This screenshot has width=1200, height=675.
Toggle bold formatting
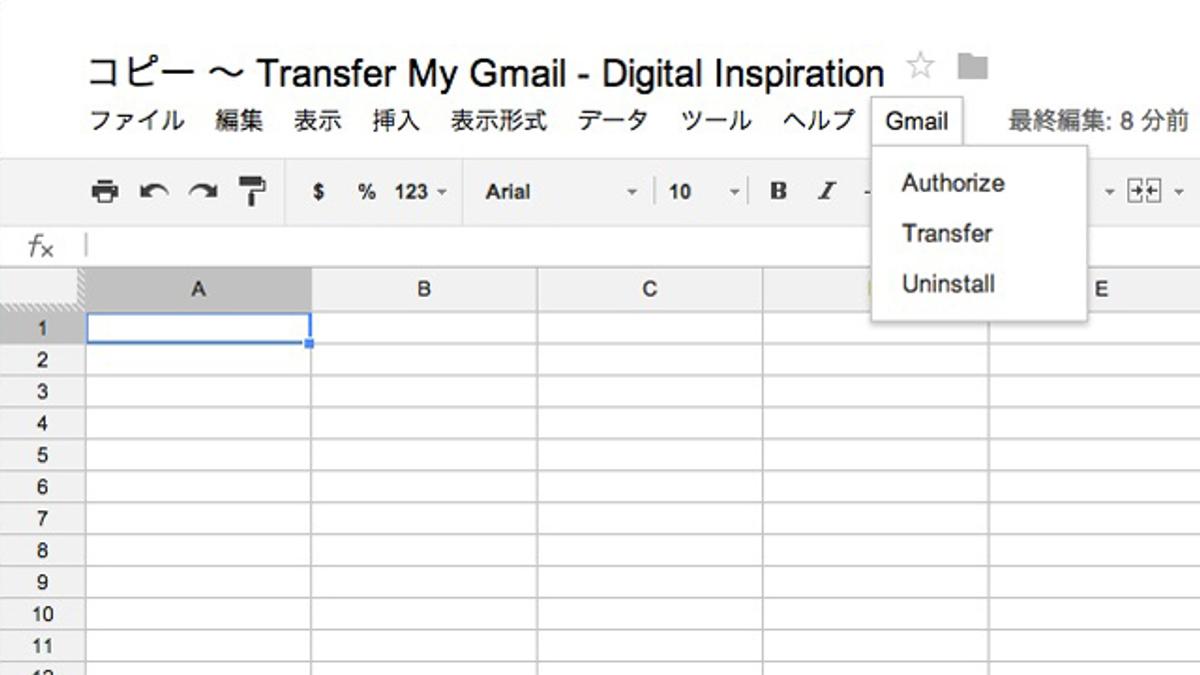779,192
